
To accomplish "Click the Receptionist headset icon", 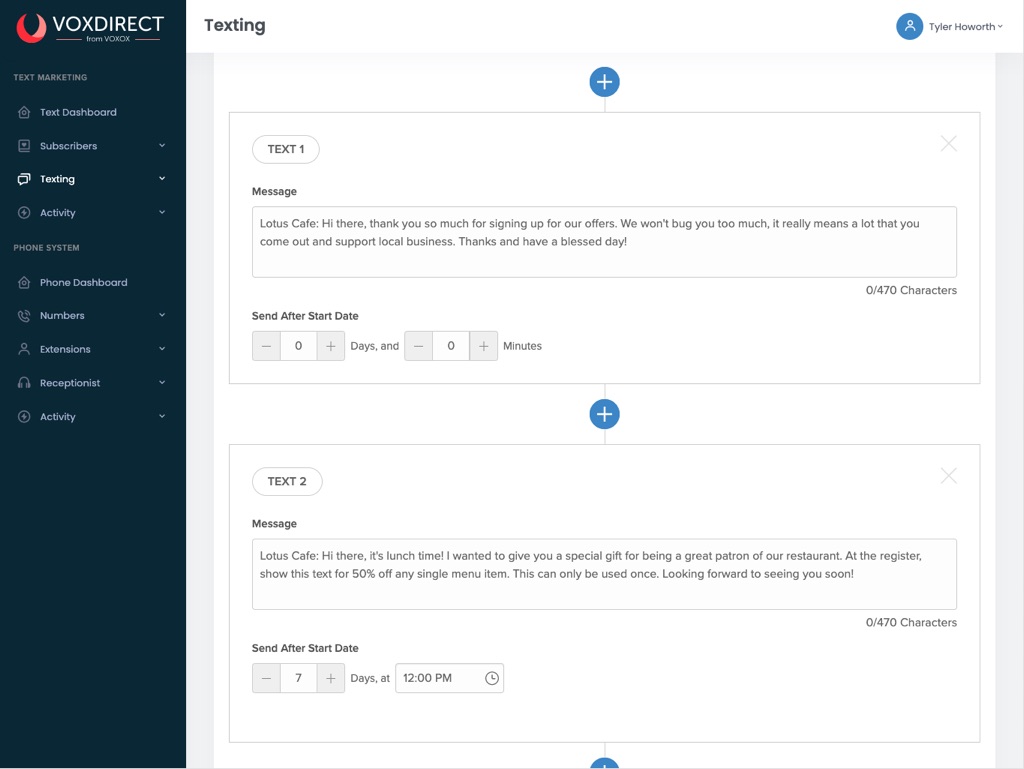I will pyautogui.click(x=24, y=383).
